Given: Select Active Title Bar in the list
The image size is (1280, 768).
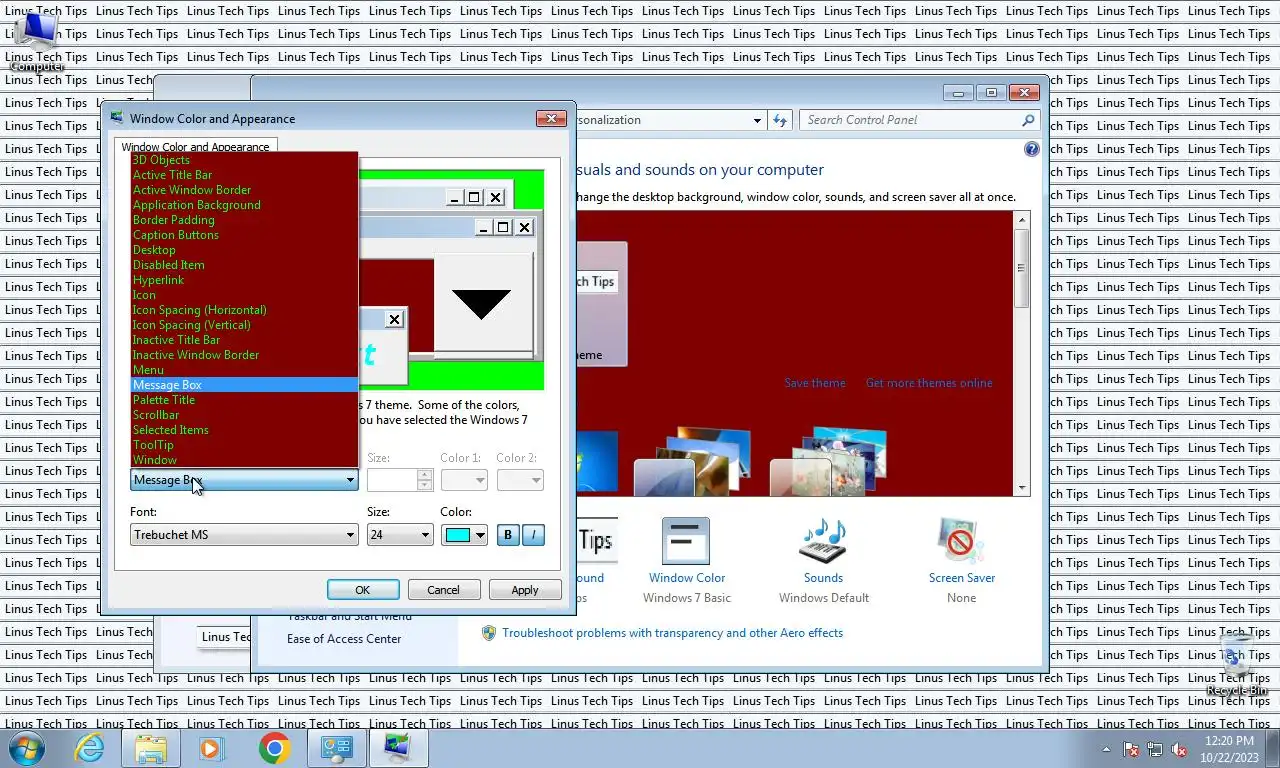Looking at the screenshot, I should click(x=244, y=175).
